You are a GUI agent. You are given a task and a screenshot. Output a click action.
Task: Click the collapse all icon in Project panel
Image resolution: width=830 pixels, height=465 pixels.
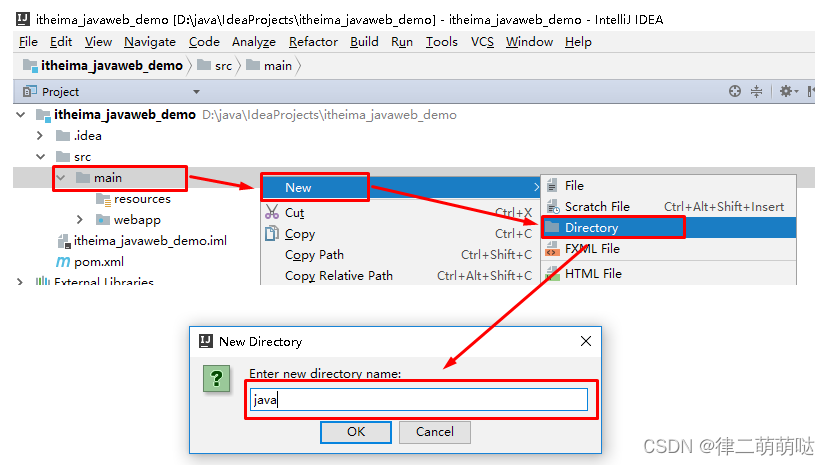point(756,91)
